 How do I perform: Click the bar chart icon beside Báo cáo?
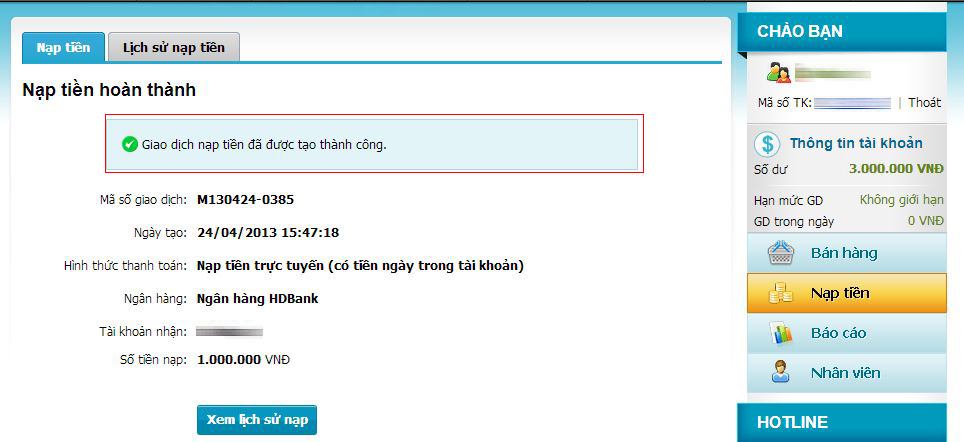781,333
